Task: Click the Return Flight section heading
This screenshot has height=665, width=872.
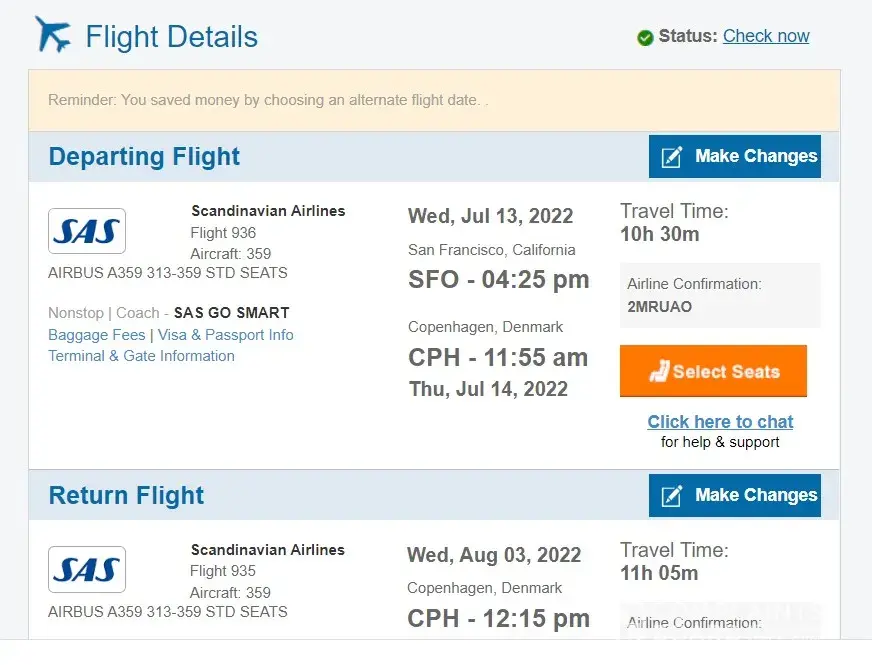Action: [x=126, y=496]
